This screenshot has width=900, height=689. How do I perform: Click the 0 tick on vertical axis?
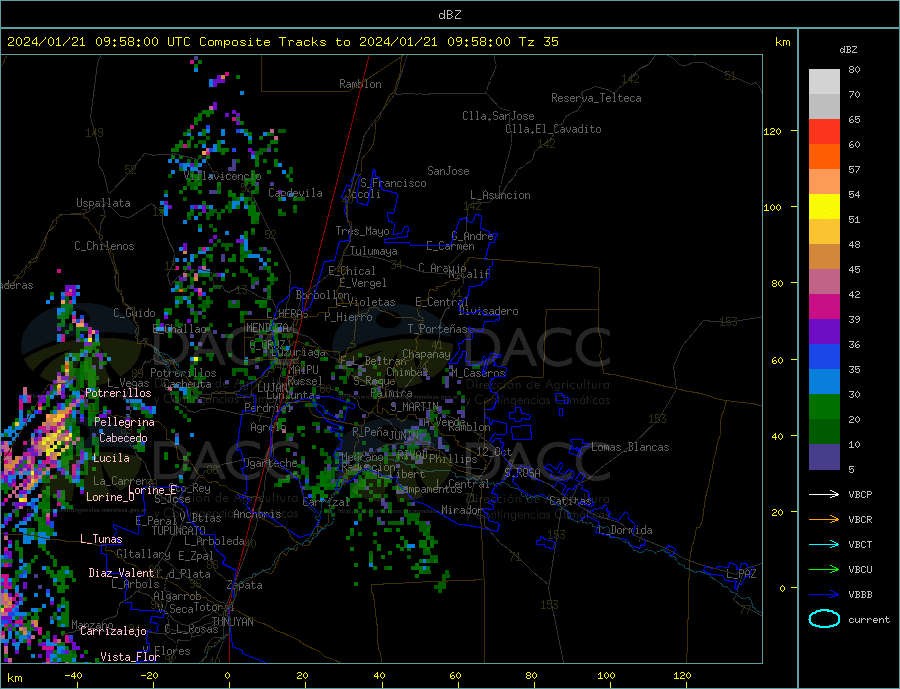(x=782, y=588)
